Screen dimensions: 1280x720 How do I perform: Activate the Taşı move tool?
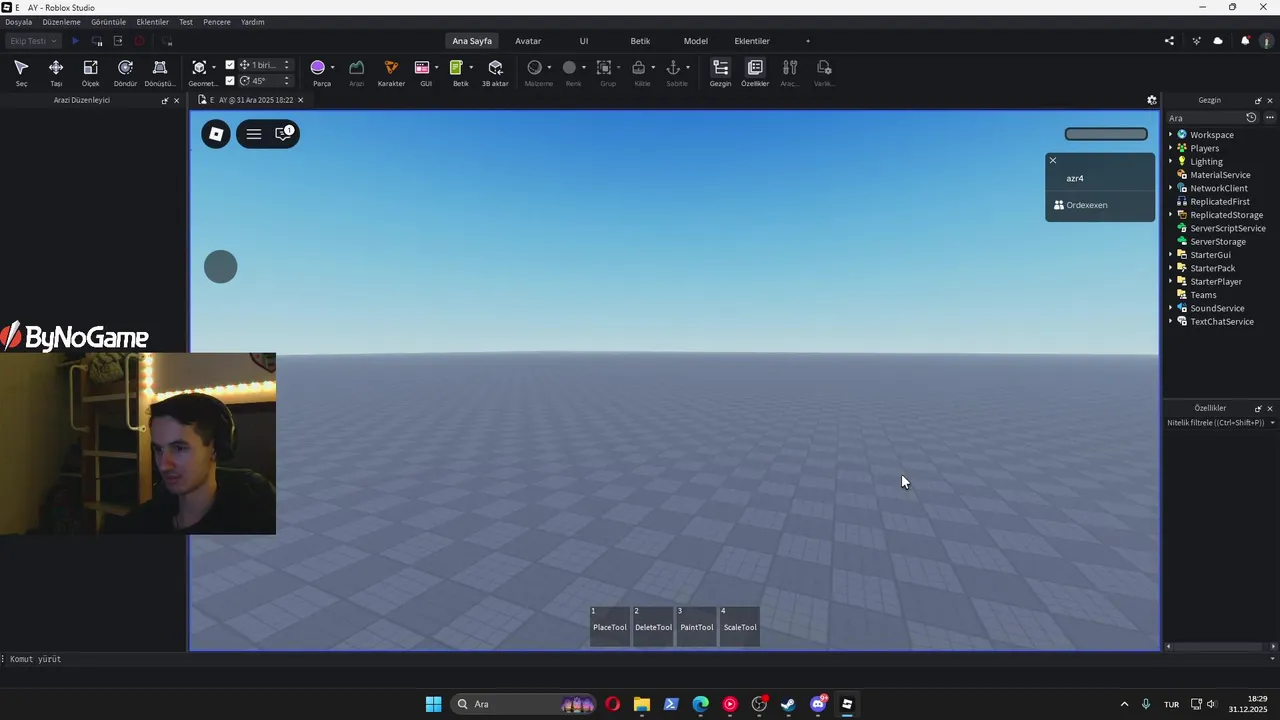coord(56,73)
